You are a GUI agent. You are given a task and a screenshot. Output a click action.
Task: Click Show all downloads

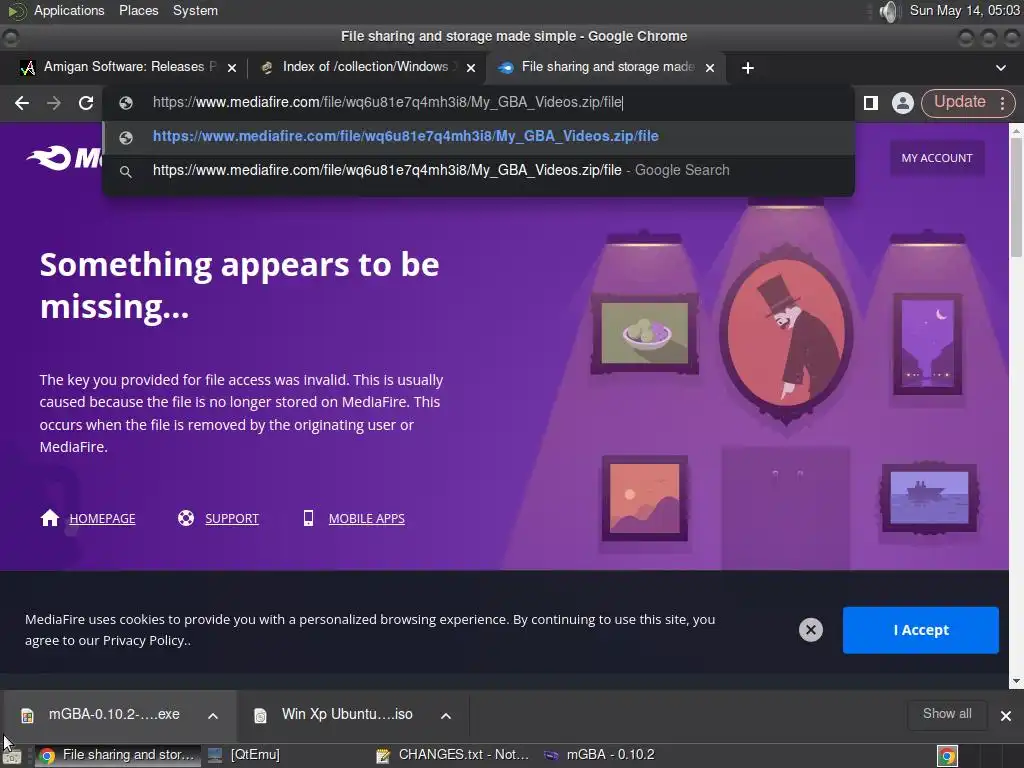[947, 714]
